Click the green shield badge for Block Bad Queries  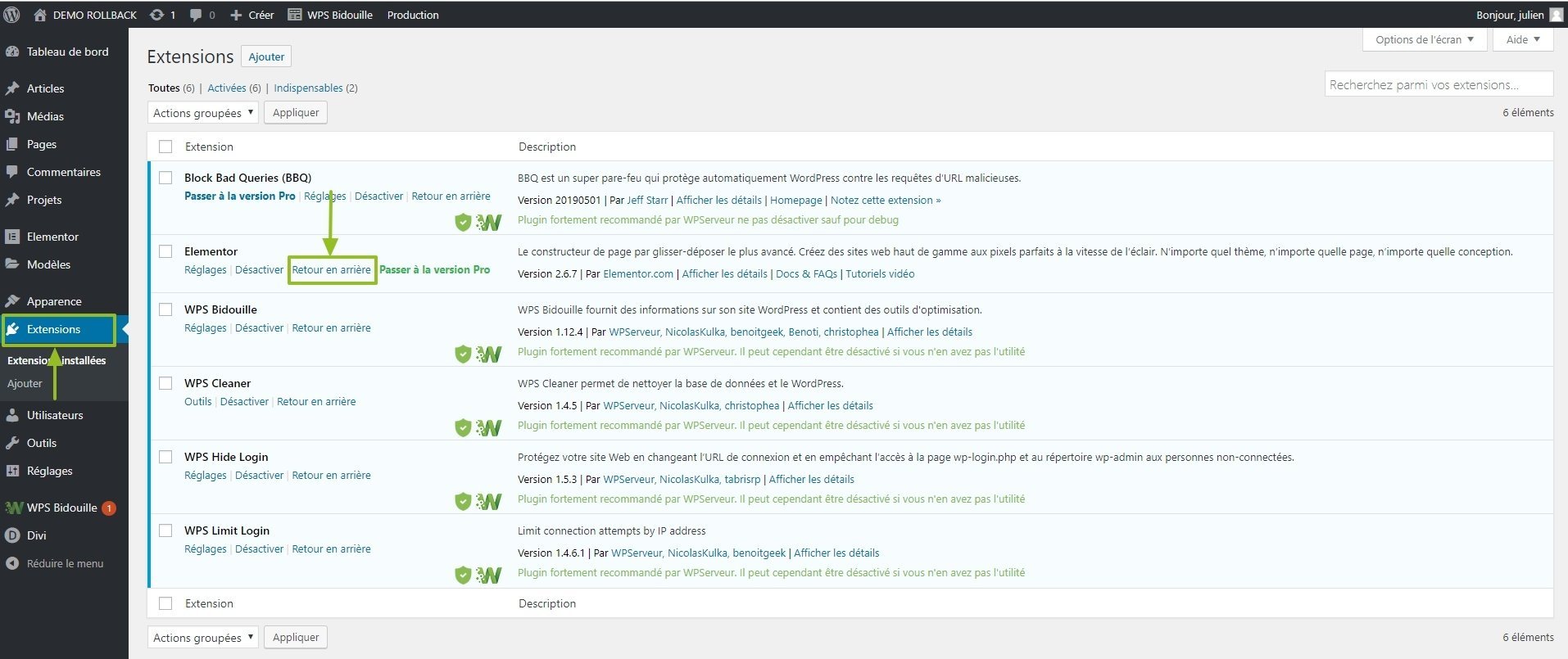coord(463,222)
